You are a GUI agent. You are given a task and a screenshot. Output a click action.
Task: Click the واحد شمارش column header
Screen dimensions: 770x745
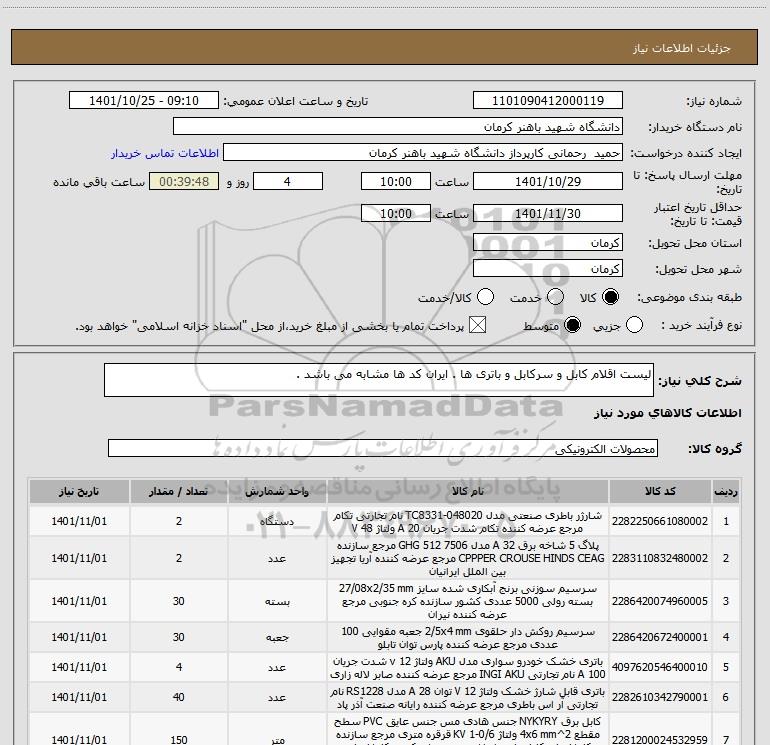pos(277,492)
